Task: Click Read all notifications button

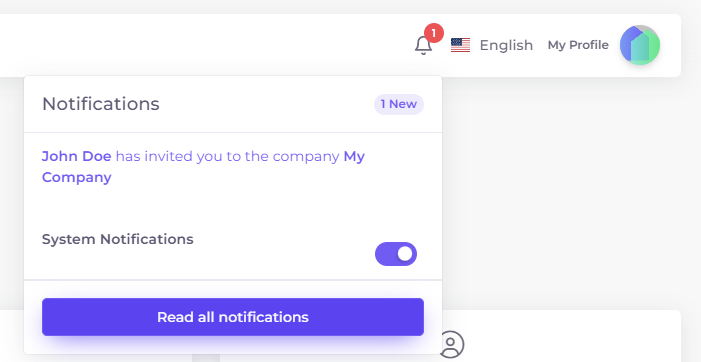Action: click(233, 317)
